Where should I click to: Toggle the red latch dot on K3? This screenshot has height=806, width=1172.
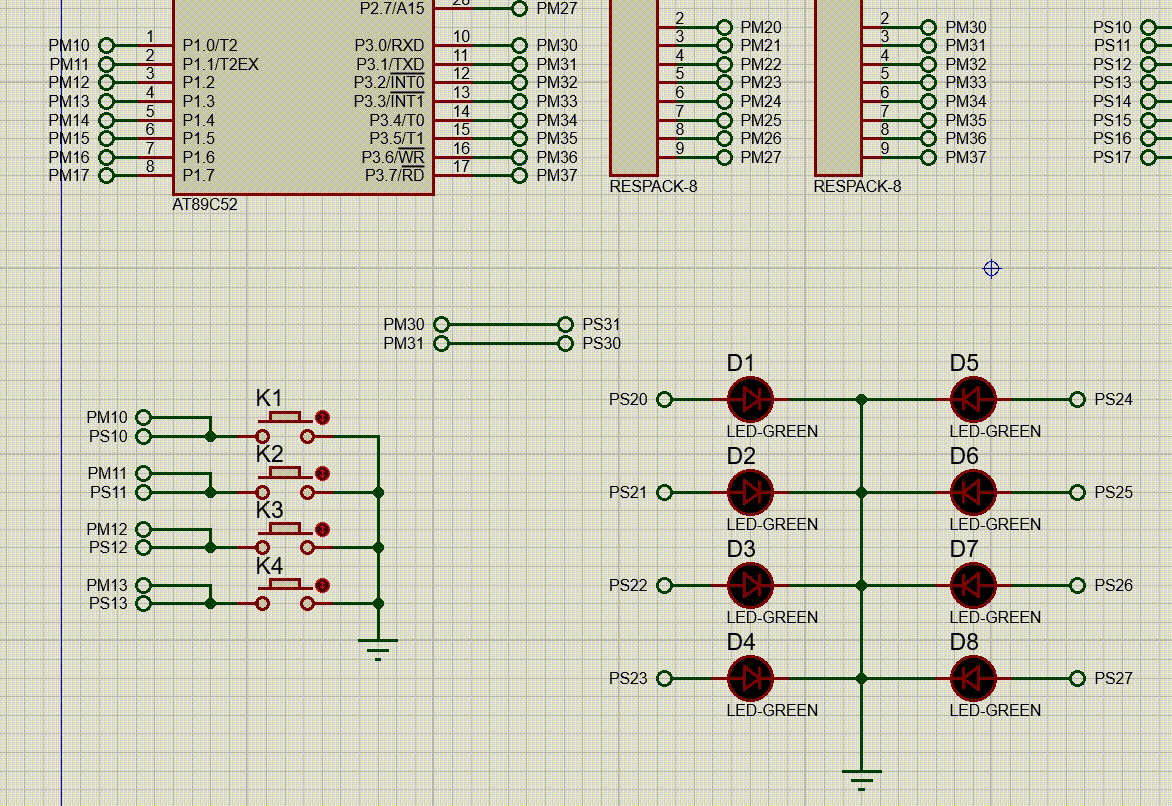pyautogui.click(x=322, y=529)
